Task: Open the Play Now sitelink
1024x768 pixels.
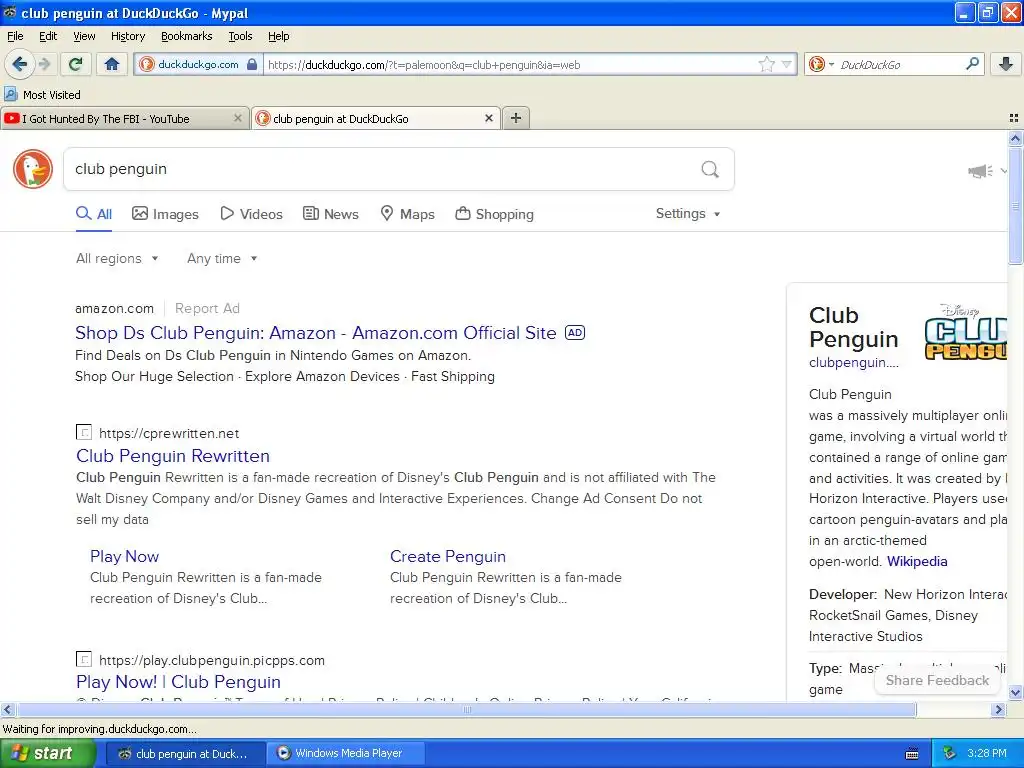Action: click(x=124, y=556)
